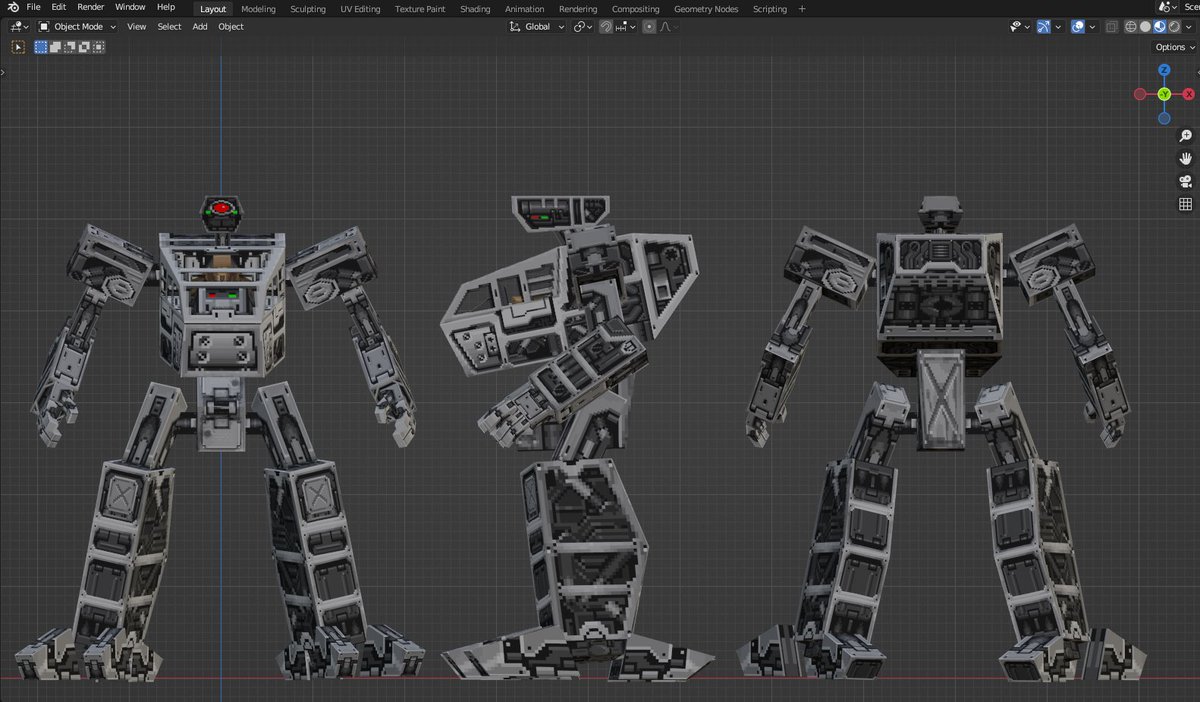
Task: Toggle the viewport overlays button
Action: tap(1078, 27)
